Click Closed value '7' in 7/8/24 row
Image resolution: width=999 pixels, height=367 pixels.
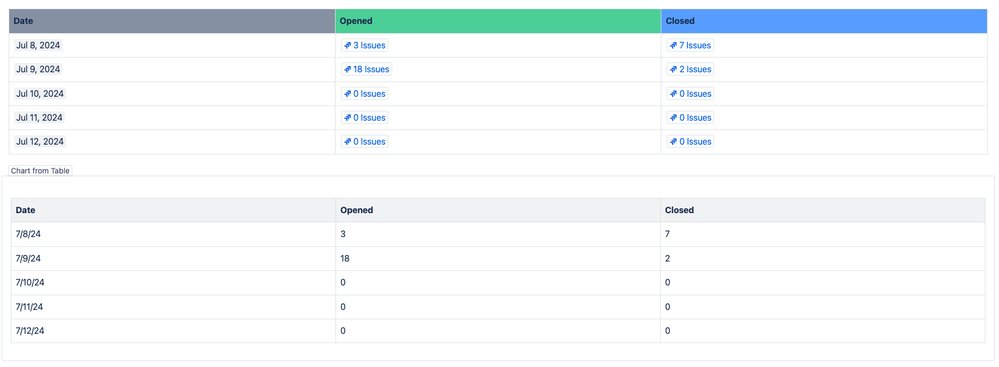click(x=668, y=234)
